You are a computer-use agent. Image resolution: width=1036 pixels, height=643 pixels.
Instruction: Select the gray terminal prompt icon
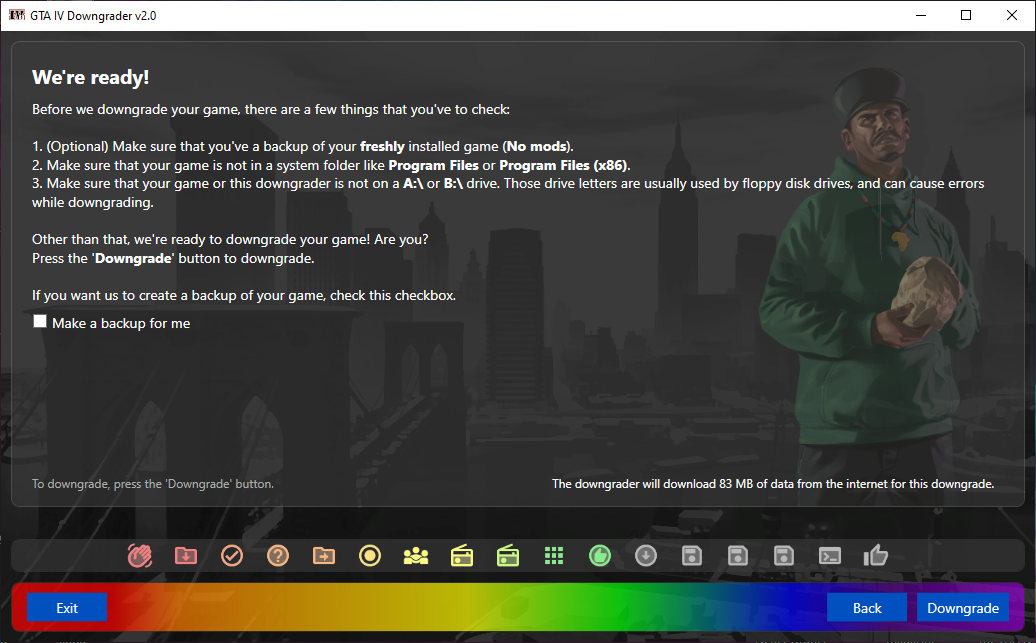coord(830,555)
